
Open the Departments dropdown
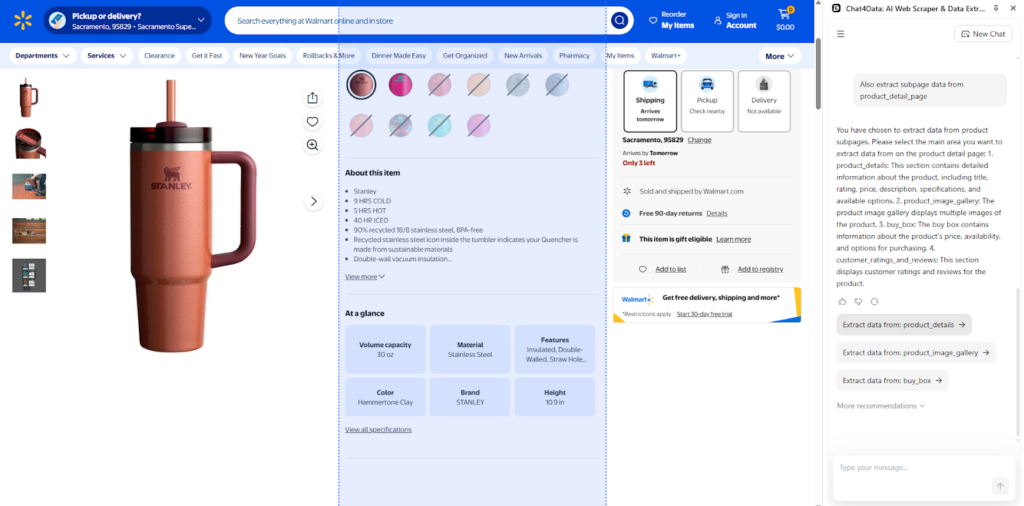pos(43,56)
